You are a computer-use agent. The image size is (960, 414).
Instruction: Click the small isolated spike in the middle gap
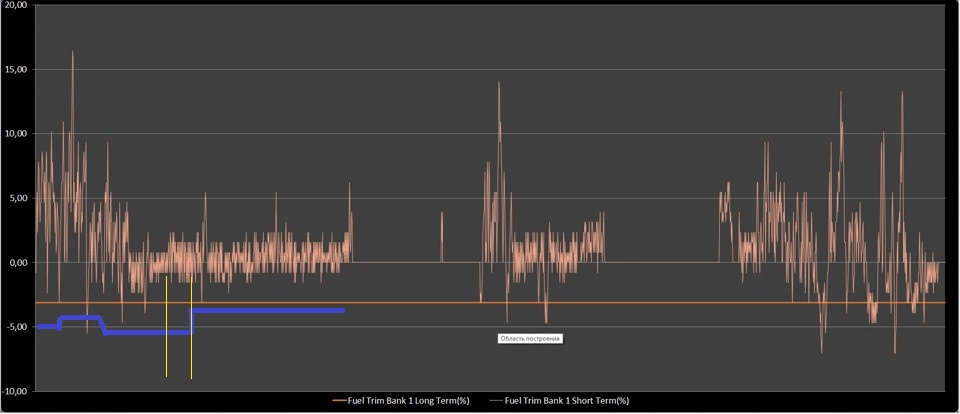(x=441, y=230)
